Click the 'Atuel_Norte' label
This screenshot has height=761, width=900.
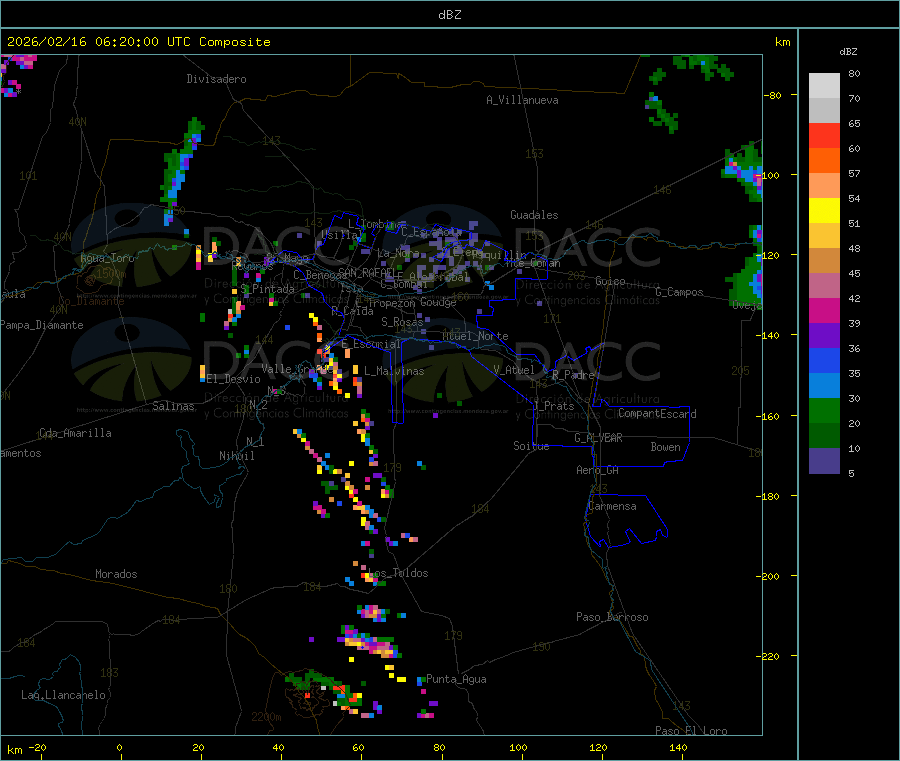475,336
